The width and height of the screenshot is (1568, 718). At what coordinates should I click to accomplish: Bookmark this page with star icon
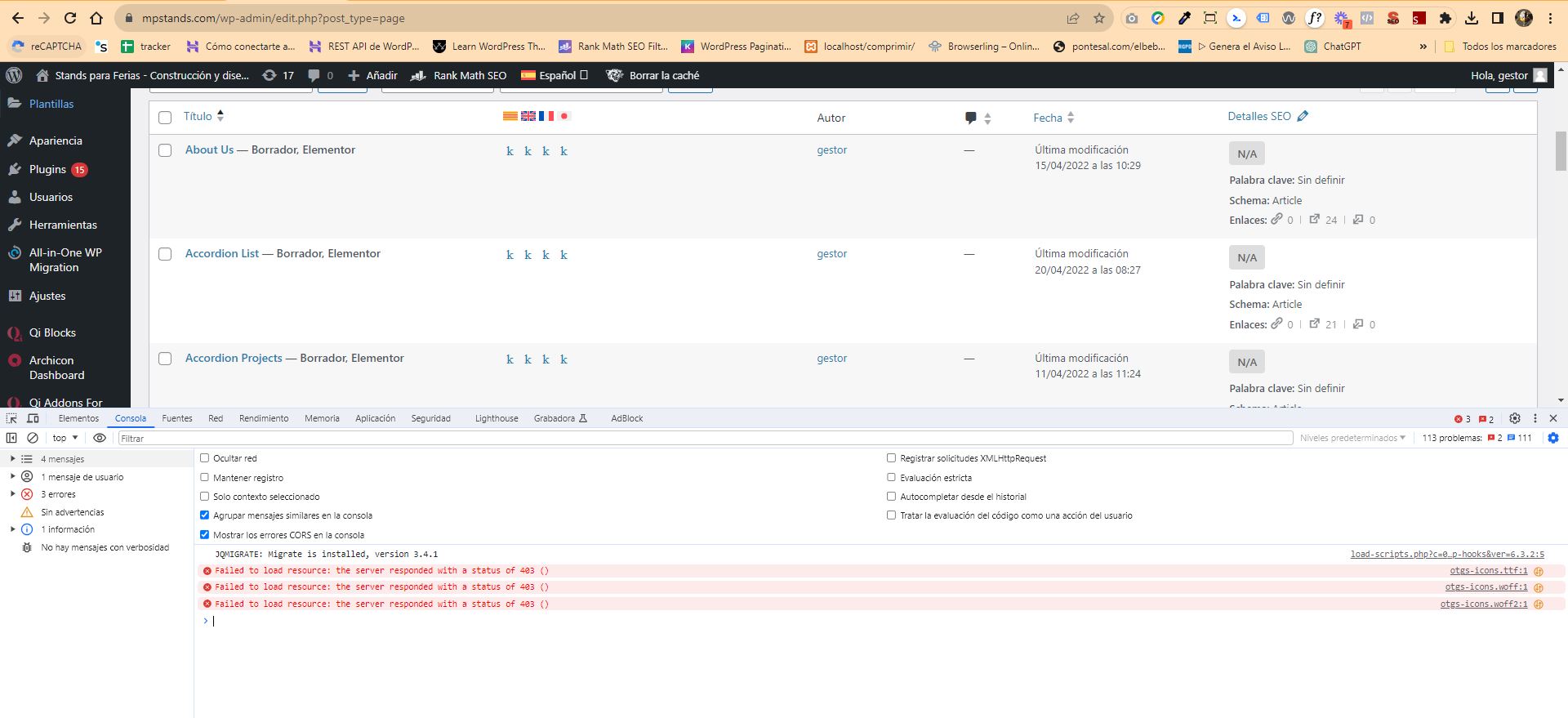click(1098, 18)
